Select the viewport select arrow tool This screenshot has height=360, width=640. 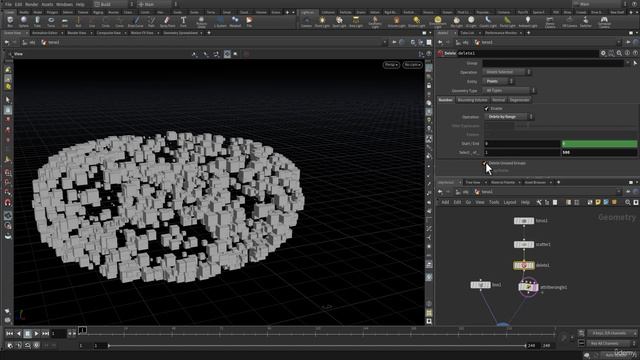coord(8,100)
